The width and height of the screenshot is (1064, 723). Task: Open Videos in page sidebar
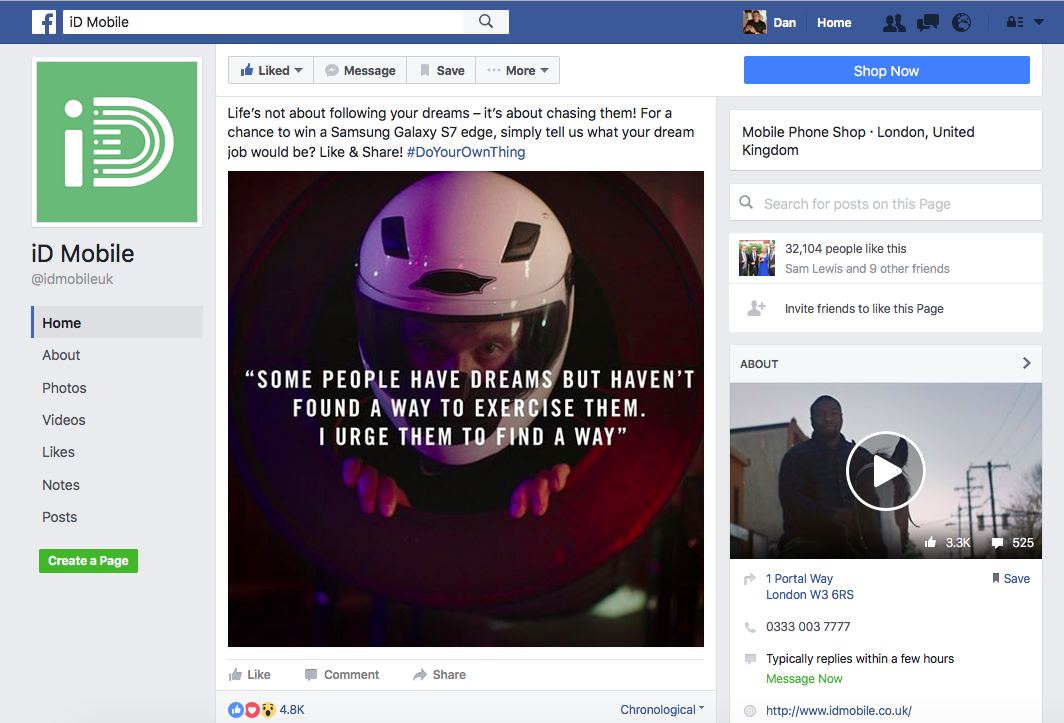[64, 420]
